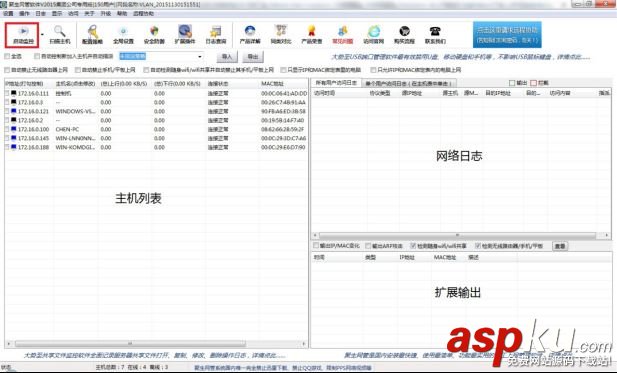Screen dimensions: 617x373
Task: Open the USB port management promo link
Action: (461, 57)
